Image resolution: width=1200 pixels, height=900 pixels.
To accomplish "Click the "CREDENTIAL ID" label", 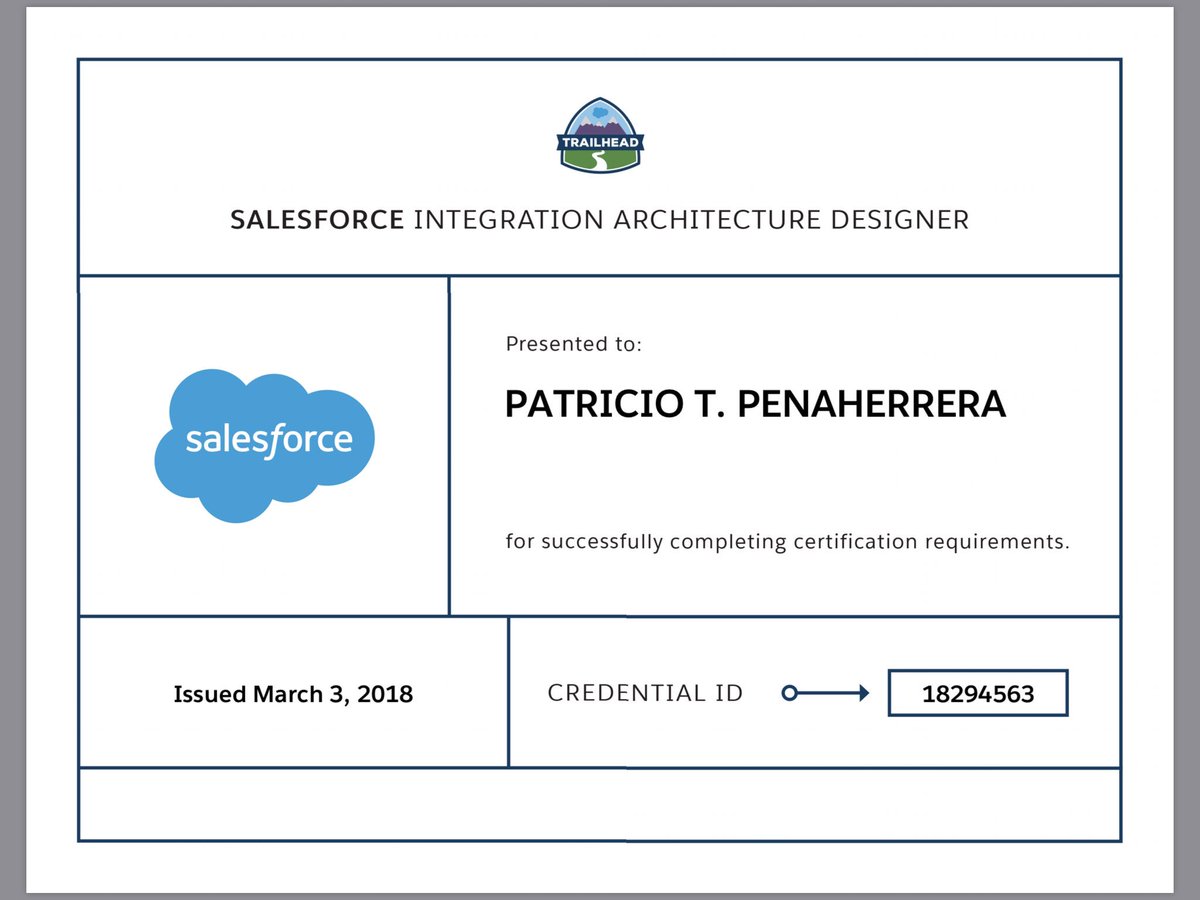I will coord(646,693).
